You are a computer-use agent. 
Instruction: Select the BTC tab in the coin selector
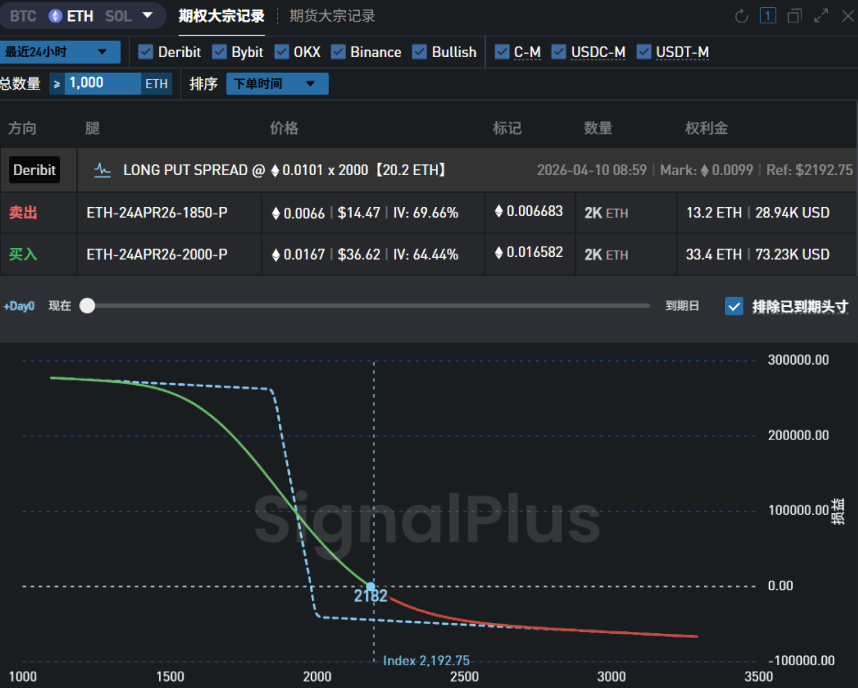tap(24, 16)
